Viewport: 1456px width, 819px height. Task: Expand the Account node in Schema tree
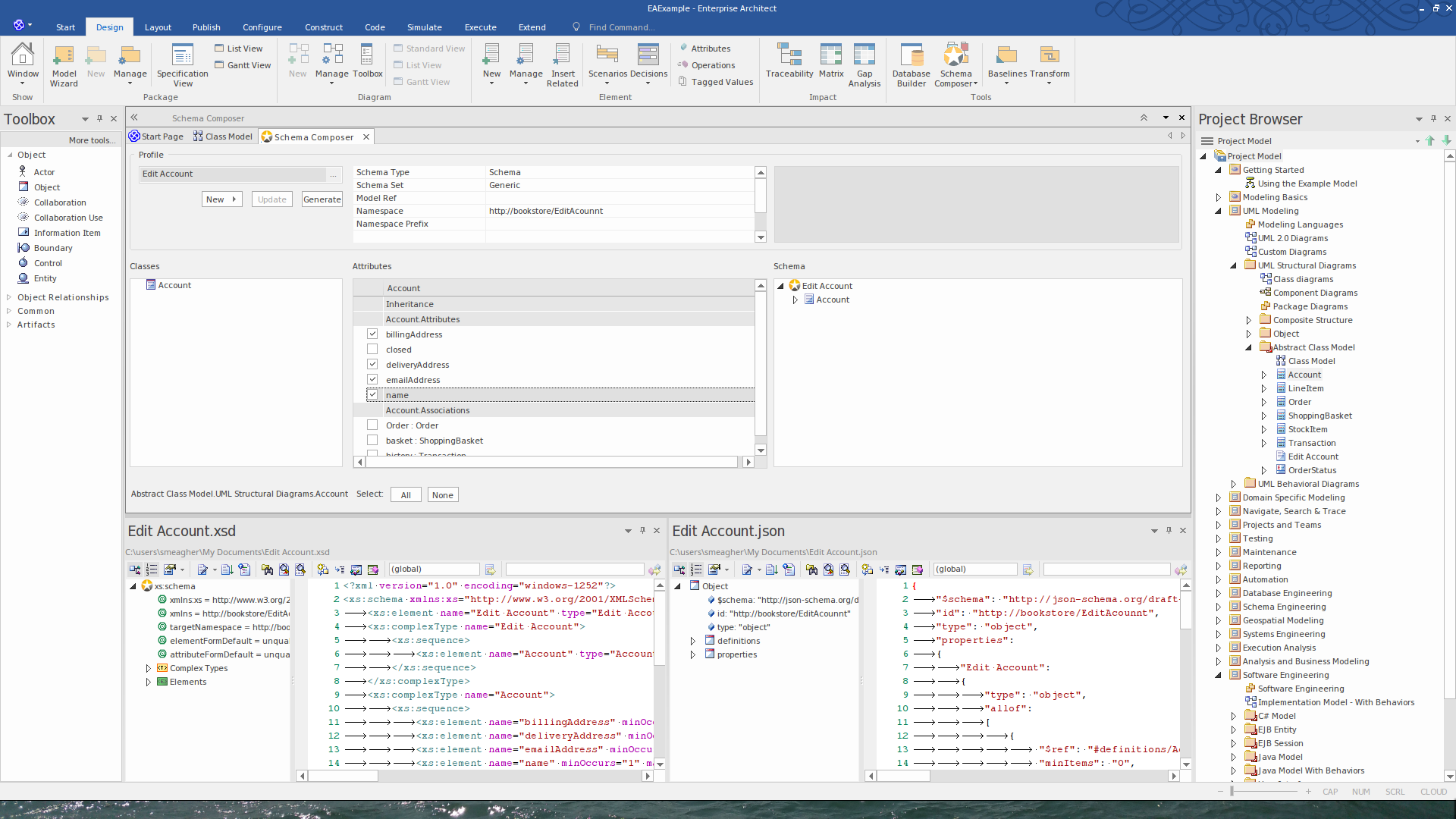click(x=795, y=300)
